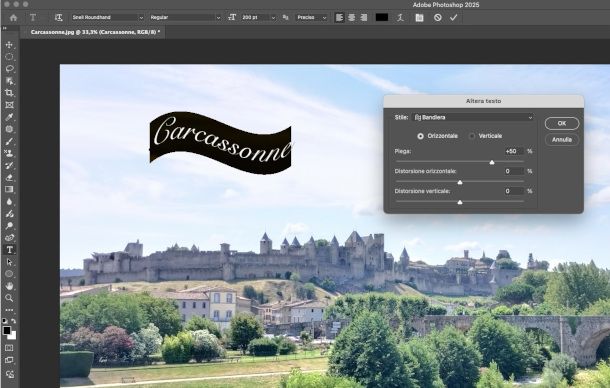Open the Edit Toolbar three-dots menu

9,310
